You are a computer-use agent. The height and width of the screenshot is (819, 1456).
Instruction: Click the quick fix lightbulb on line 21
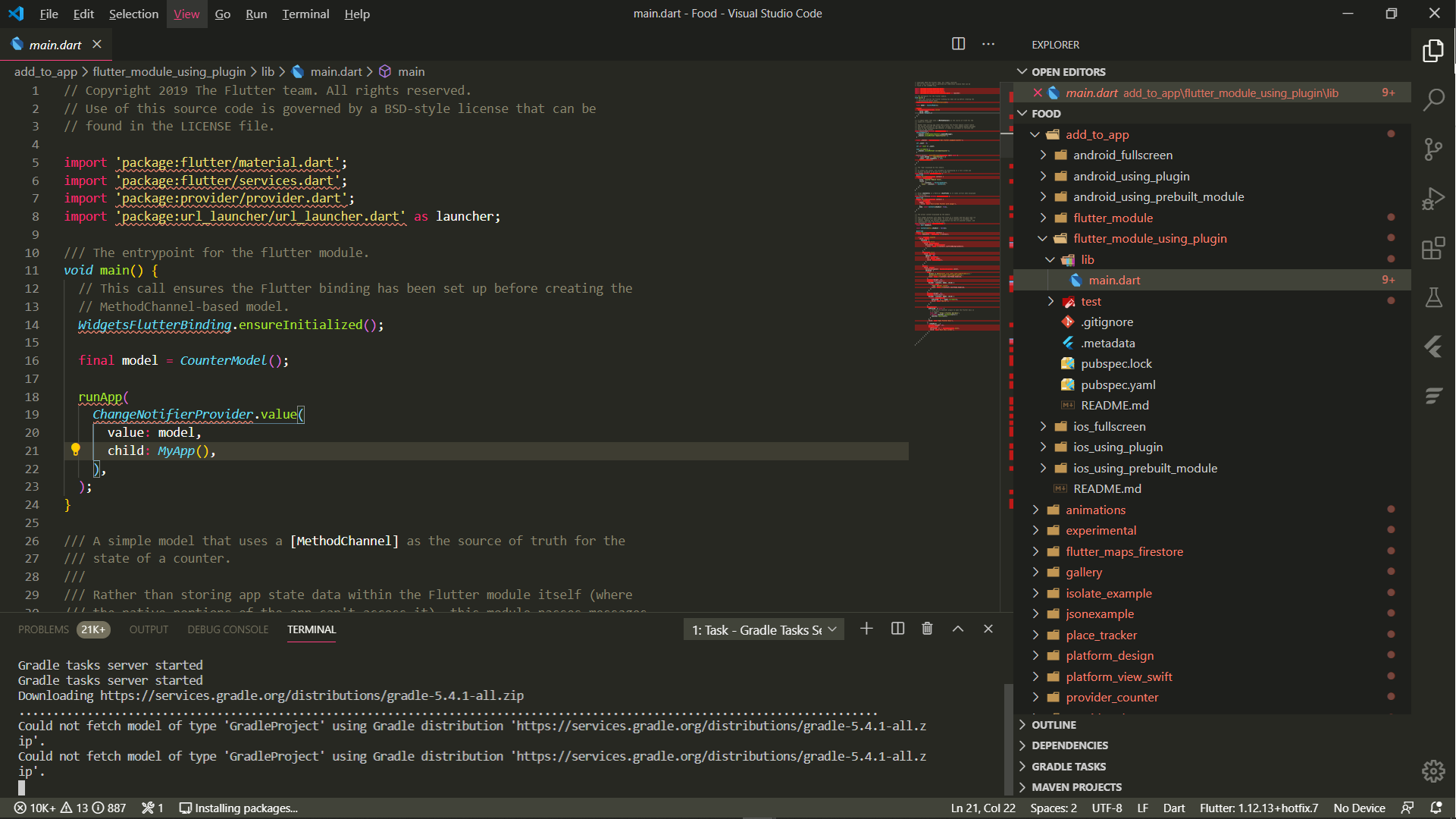[76, 449]
